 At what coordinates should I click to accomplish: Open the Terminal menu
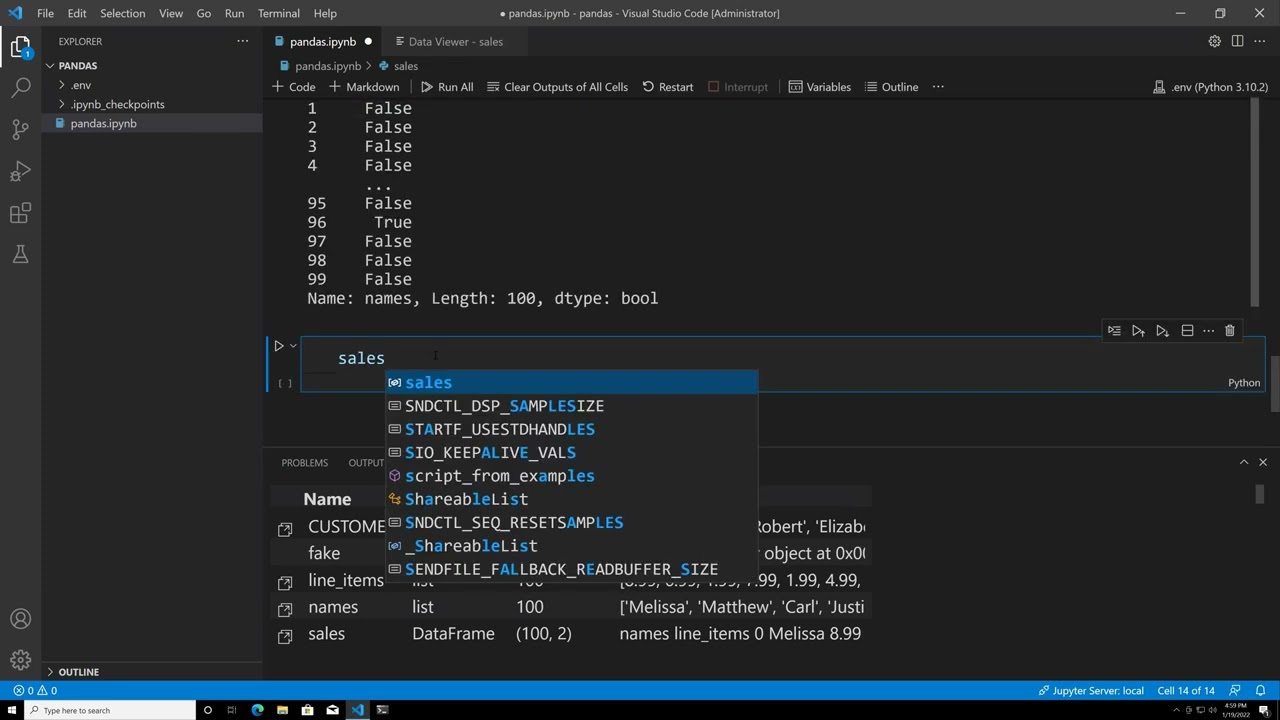click(279, 13)
